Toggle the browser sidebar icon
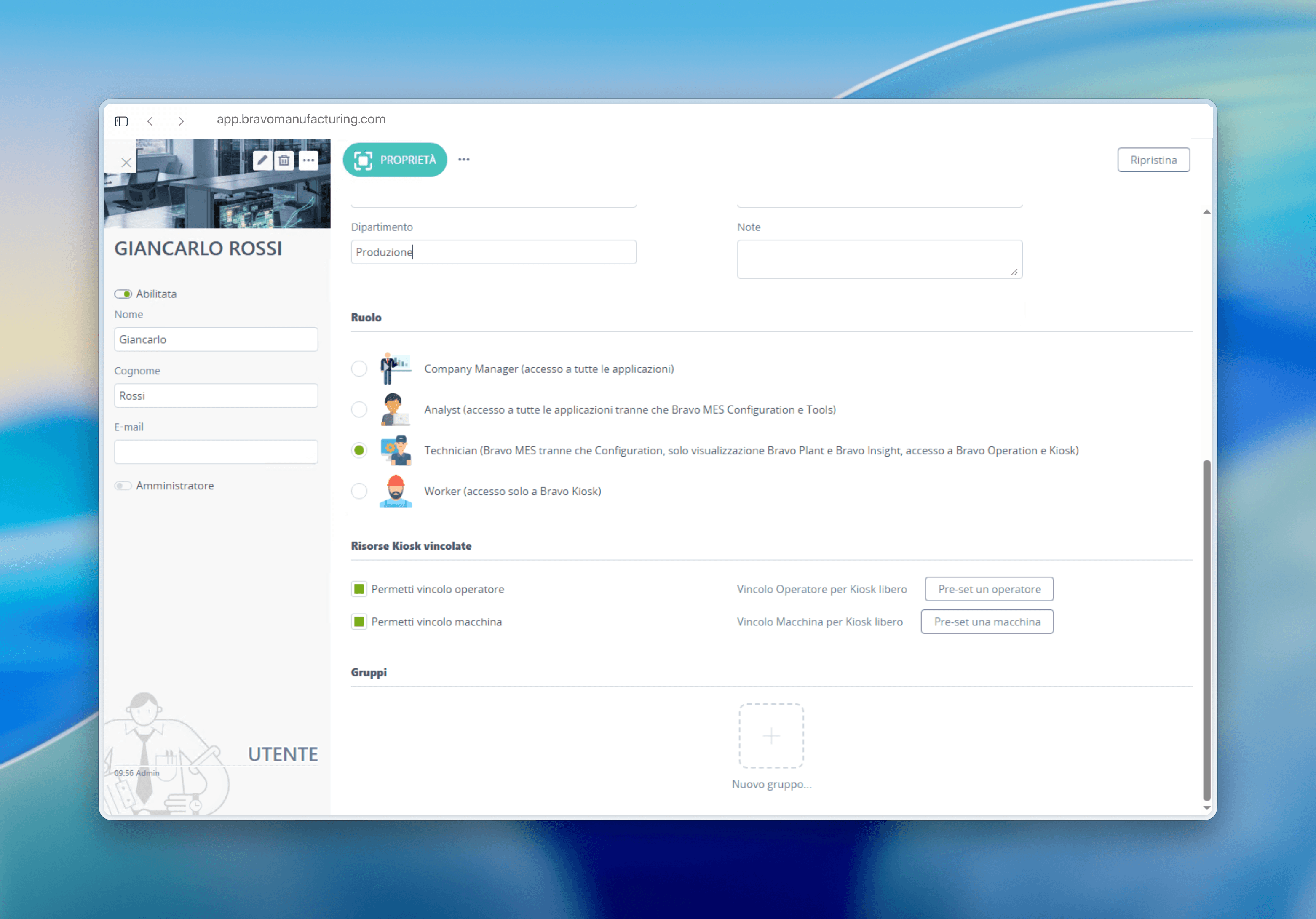1316x919 pixels. 121,121
